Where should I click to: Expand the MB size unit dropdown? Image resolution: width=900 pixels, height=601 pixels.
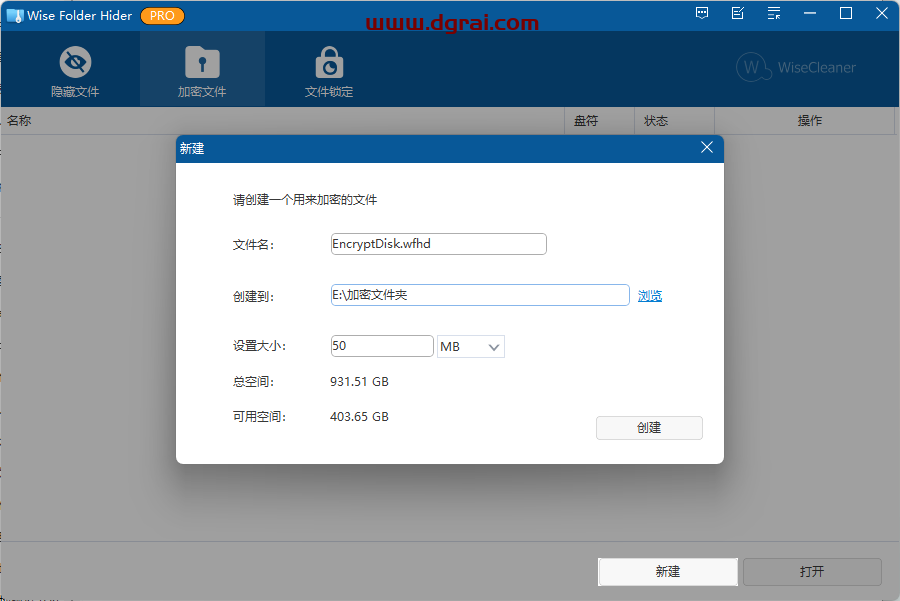click(x=471, y=347)
